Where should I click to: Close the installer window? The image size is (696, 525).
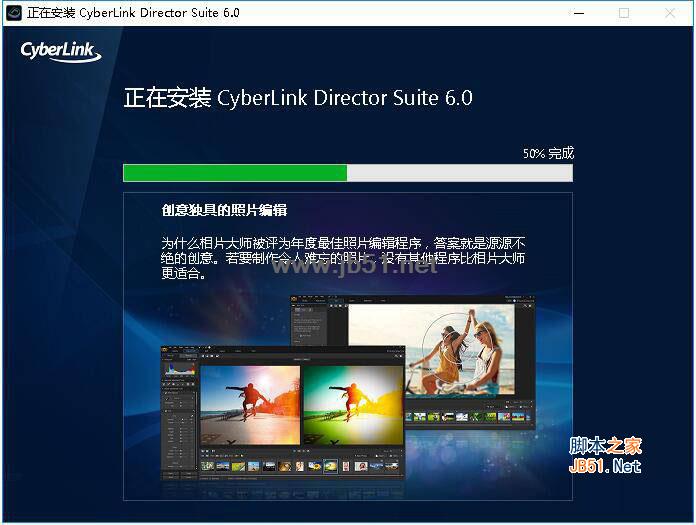[670, 13]
